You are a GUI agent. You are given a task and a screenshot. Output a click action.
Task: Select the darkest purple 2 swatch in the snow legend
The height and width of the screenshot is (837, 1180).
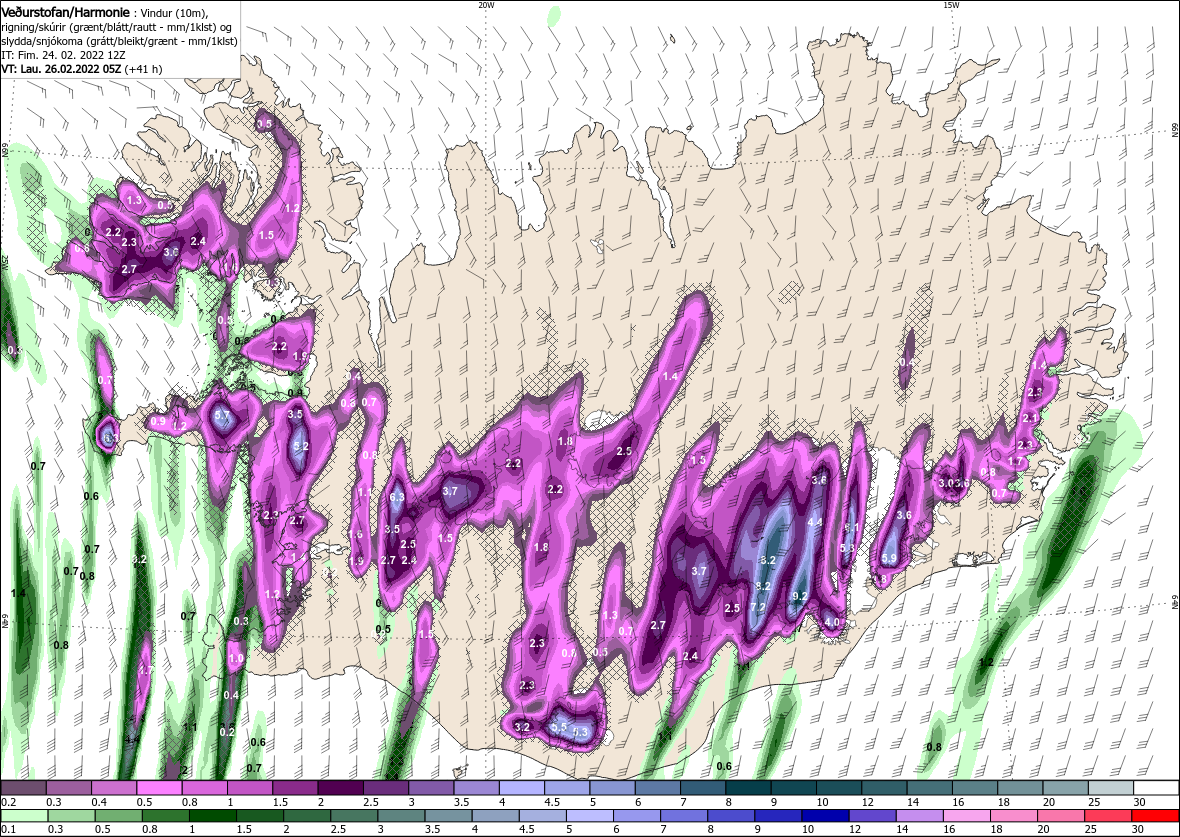click(x=340, y=787)
